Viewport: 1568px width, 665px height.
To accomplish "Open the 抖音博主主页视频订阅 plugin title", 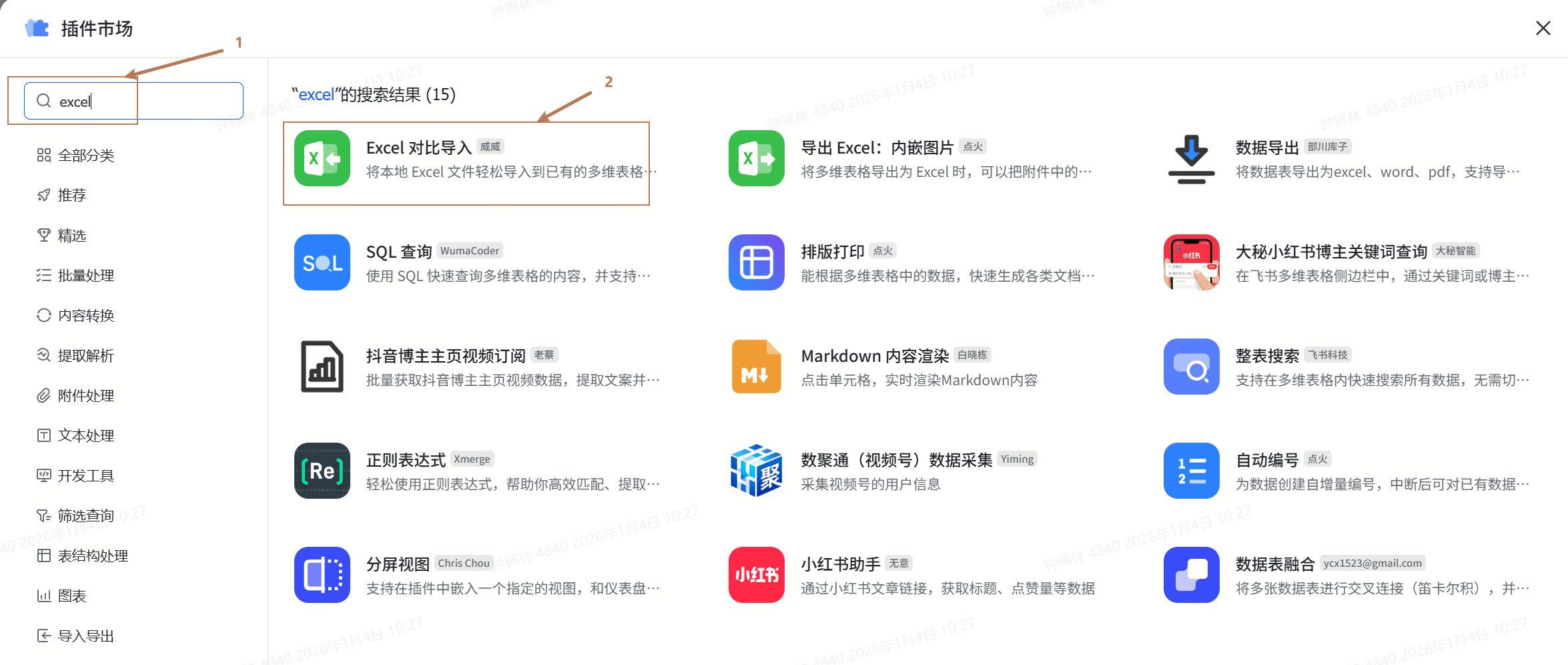I will (445, 356).
